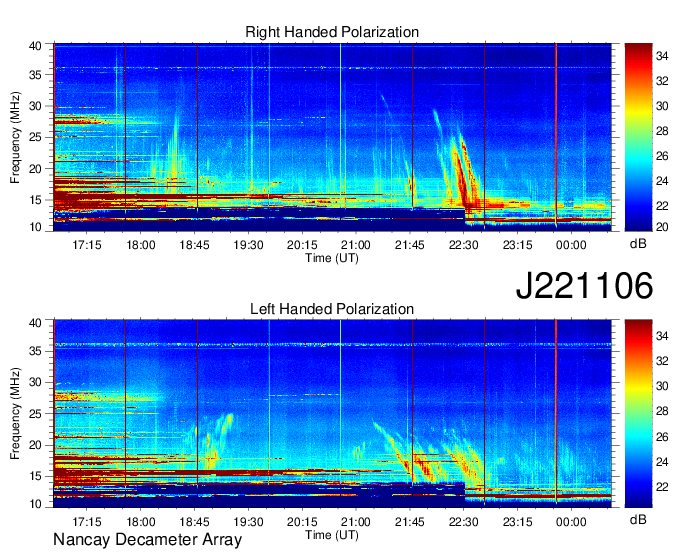Select the J221106 observation label
Viewport: 680px width, 552px height.
click(x=584, y=285)
